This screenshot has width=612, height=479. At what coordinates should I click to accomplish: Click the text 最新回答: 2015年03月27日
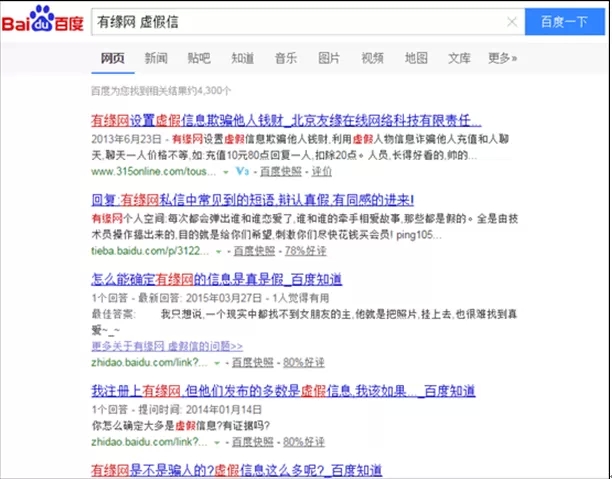[200, 298]
